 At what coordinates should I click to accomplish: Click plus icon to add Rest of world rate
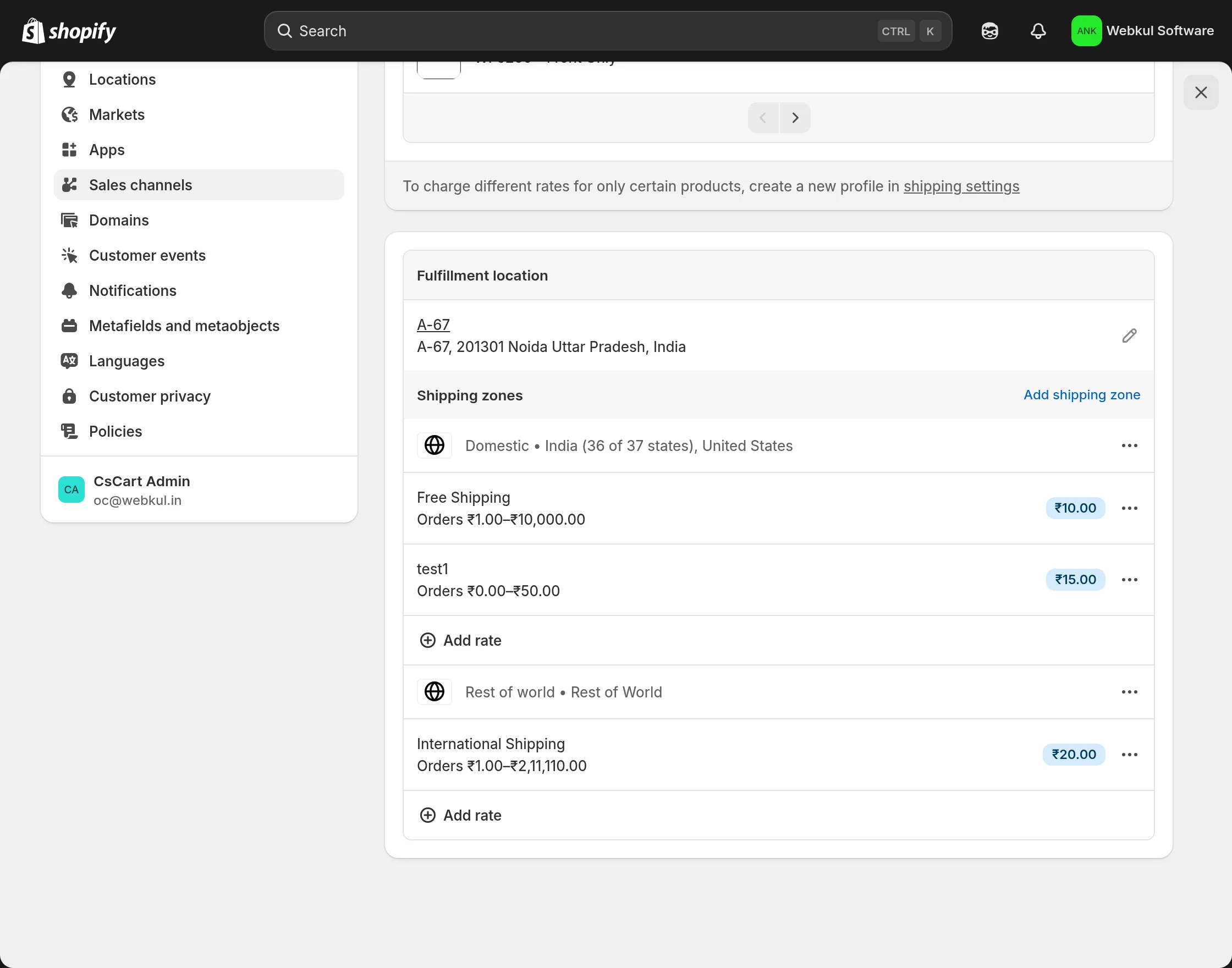427,815
